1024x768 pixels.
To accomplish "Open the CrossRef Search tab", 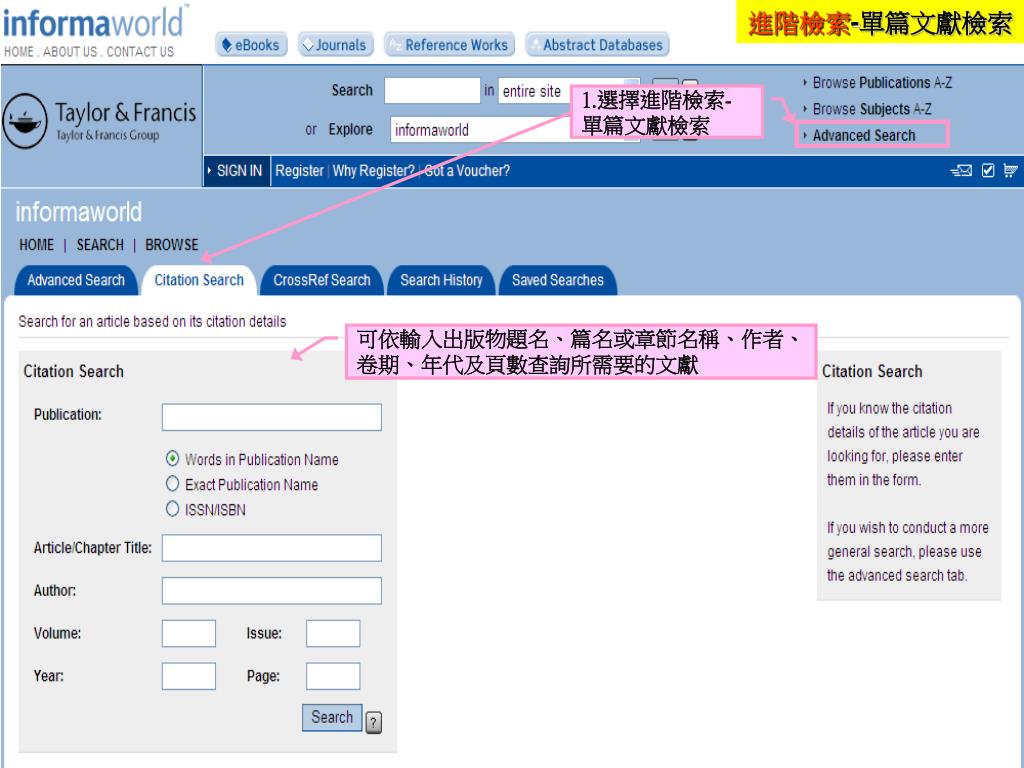I will tap(321, 280).
